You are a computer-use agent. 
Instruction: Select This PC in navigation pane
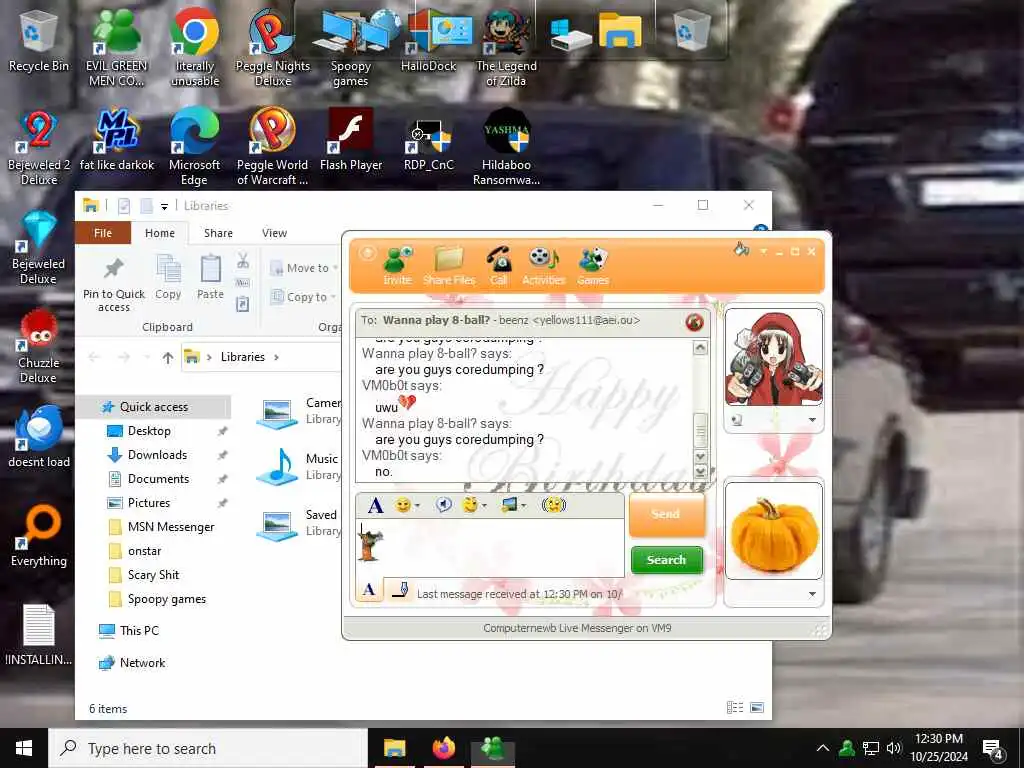pos(139,631)
